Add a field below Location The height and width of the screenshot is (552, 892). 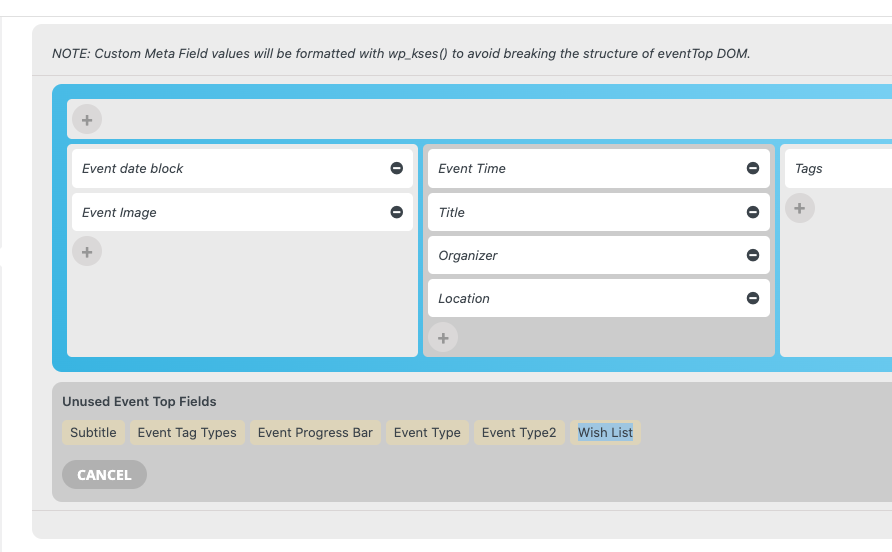tap(443, 338)
